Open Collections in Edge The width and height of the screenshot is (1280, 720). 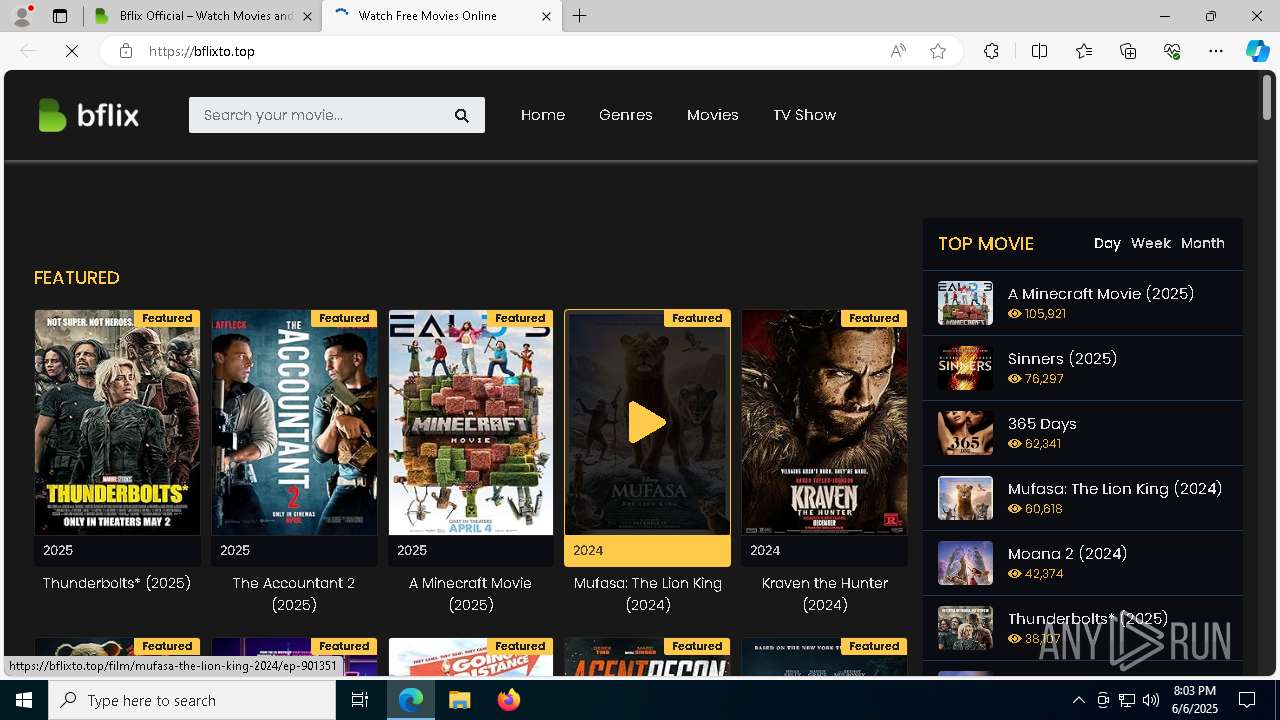point(1128,51)
